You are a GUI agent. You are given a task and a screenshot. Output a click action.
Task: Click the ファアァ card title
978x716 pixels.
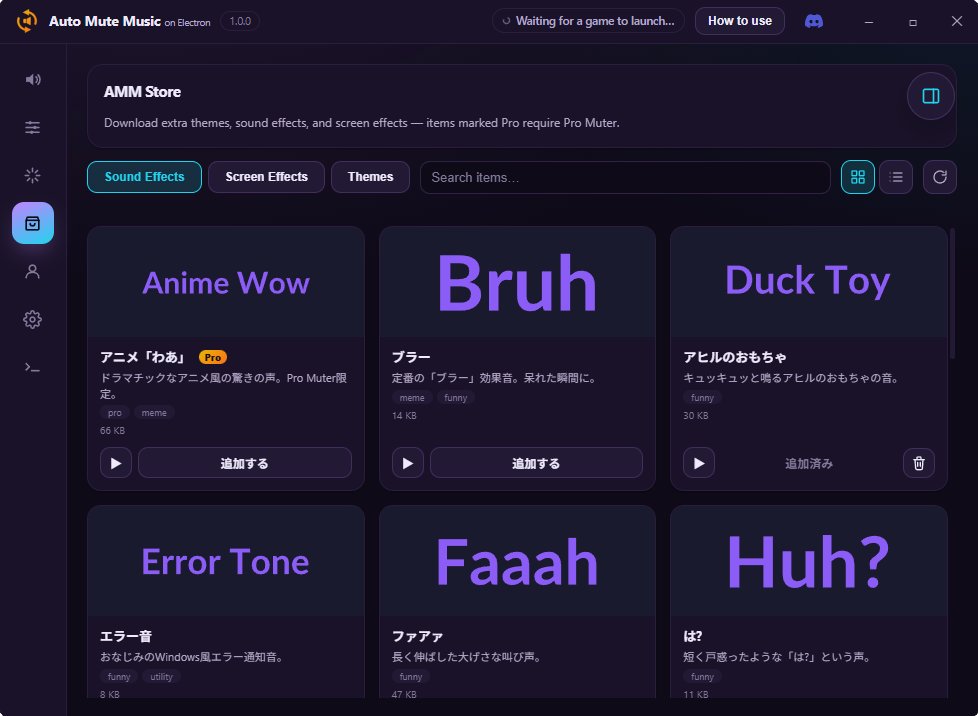417,636
